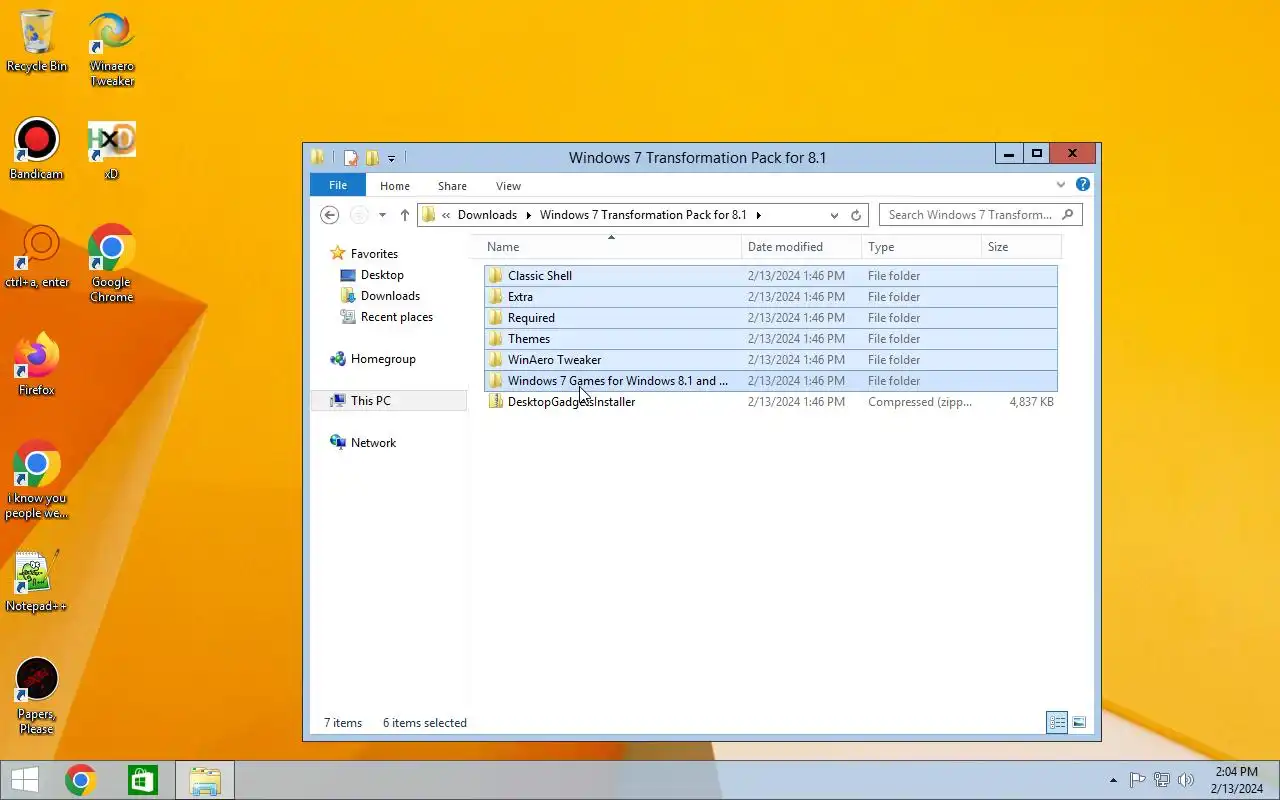The width and height of the screenshot is (1280, 800).
Task: Open Action Center flag icon
Action: click(1137, 780)
